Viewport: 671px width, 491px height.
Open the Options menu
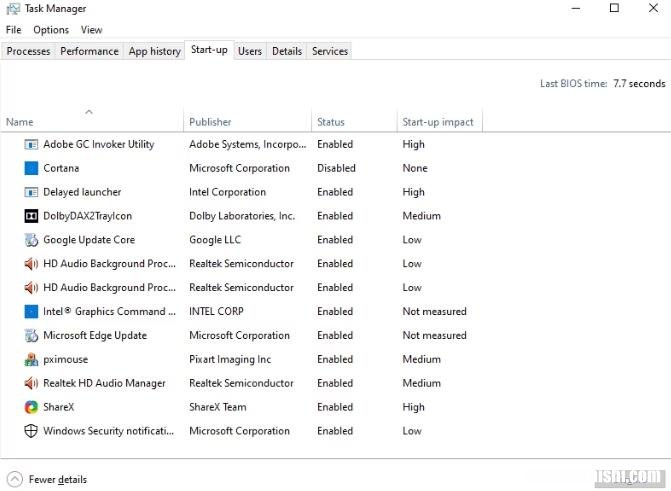51,30
